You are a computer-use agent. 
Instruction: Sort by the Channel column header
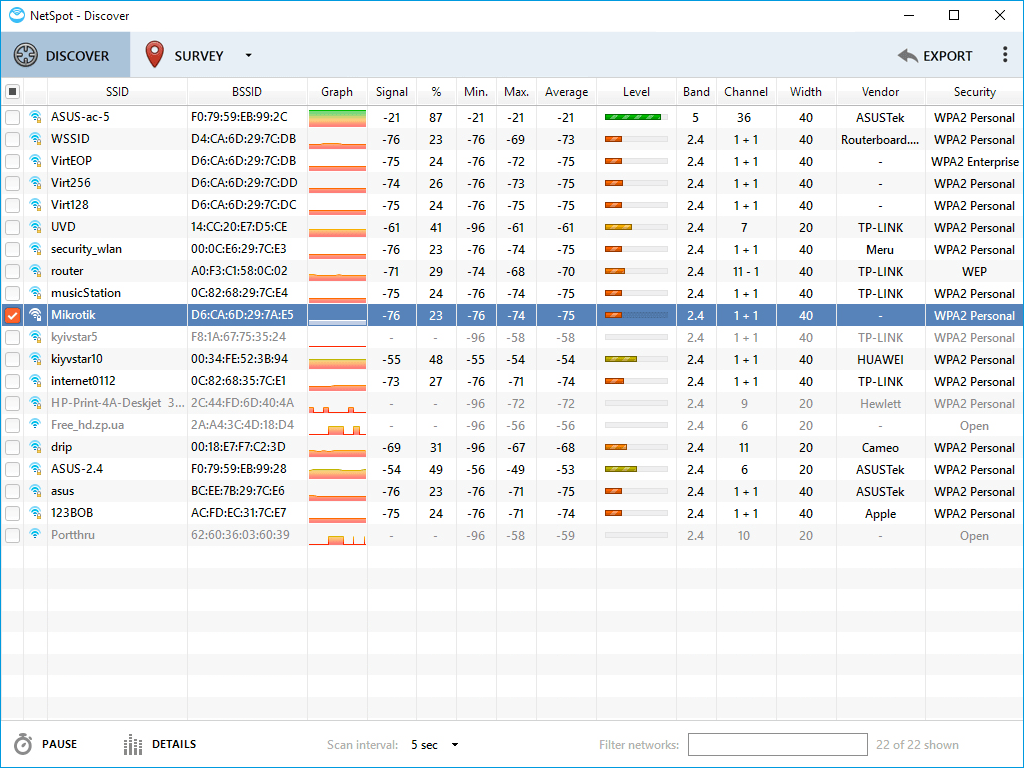click(x=746, y=92)
